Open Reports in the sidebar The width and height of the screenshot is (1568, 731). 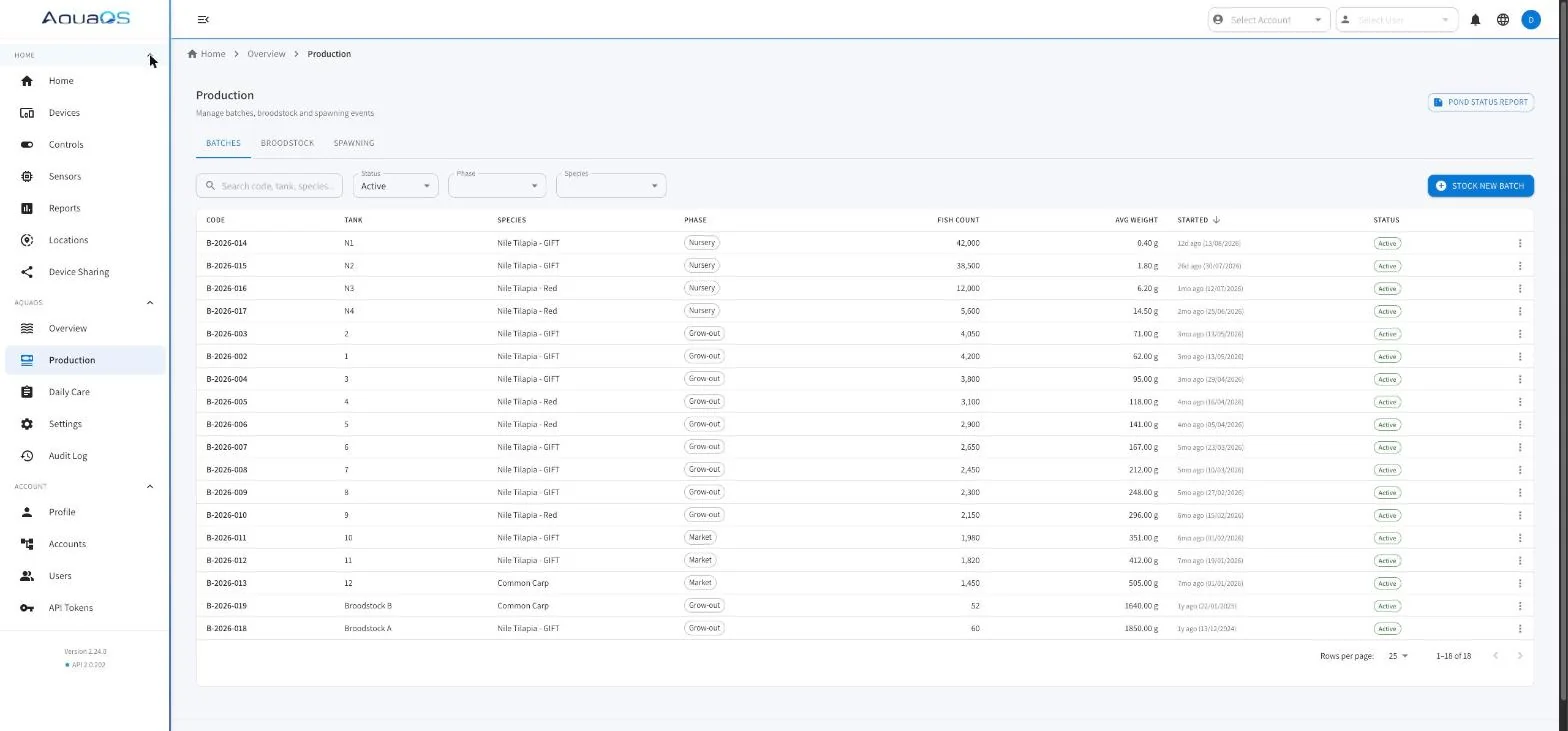pos(85,208)
